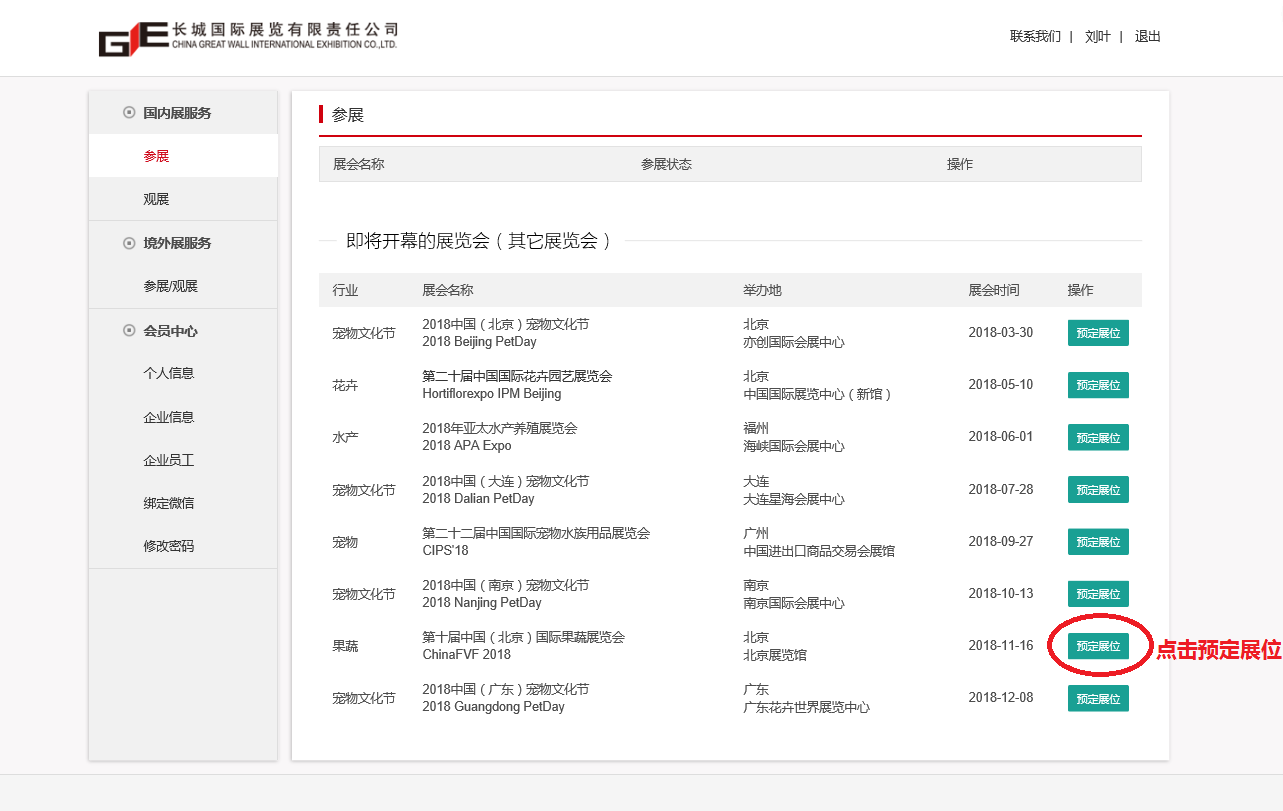Click venue 亦创国际会展中心

click(794, 342)
